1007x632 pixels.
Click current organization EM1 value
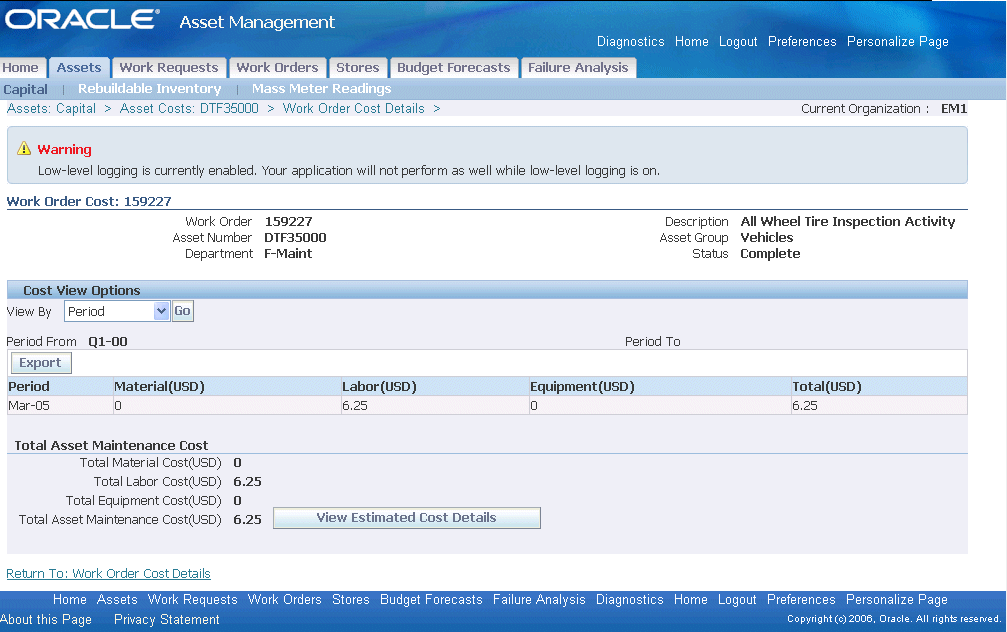[x=954, y=109]
